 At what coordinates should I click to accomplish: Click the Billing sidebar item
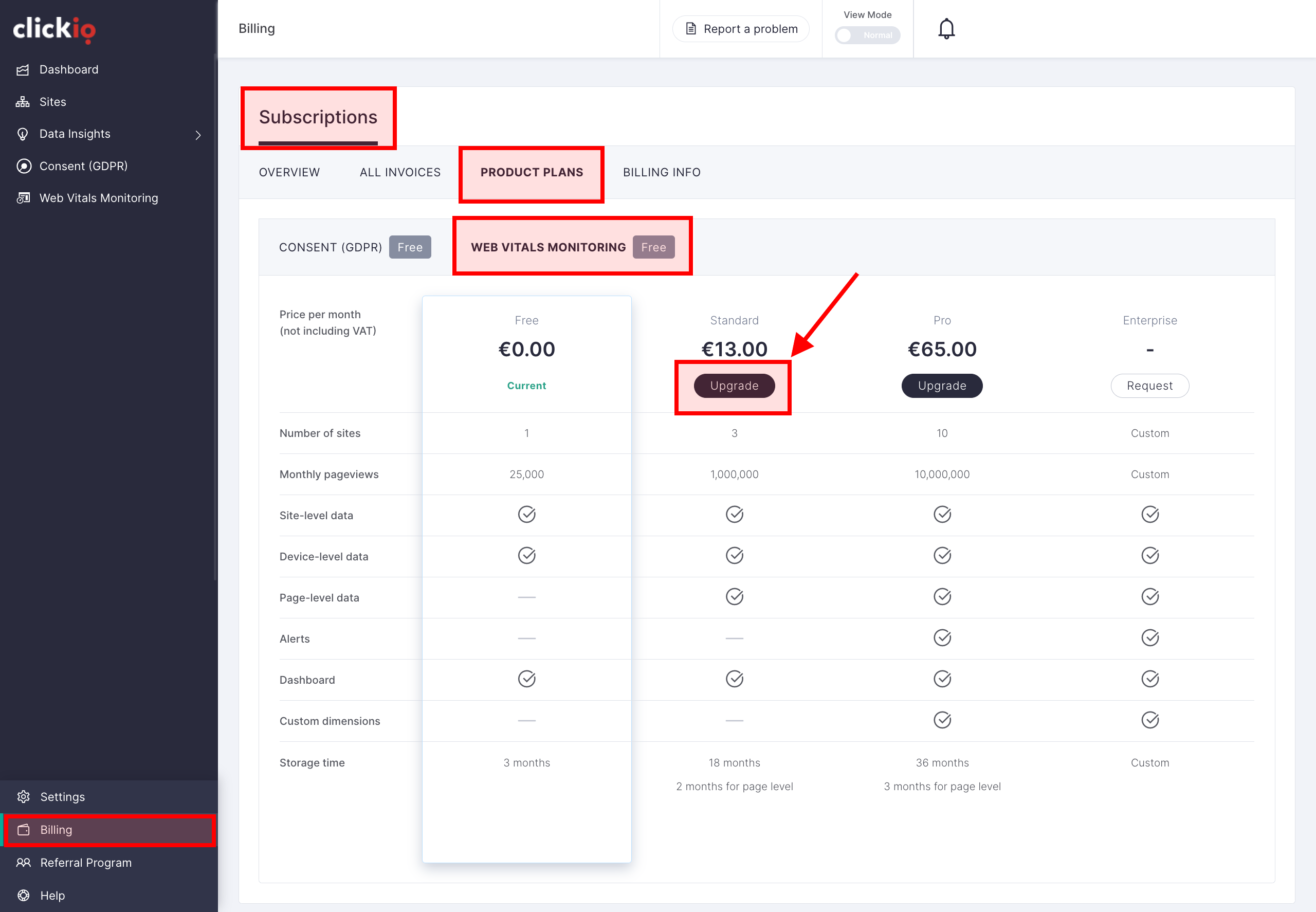[108, 830]
